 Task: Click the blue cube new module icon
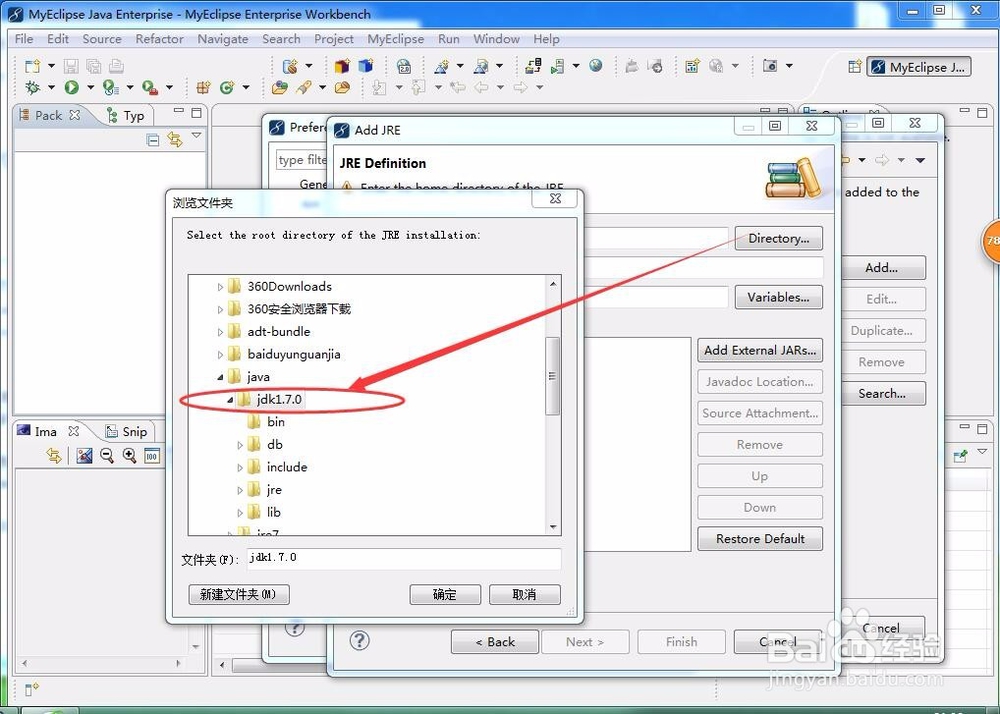366,66
